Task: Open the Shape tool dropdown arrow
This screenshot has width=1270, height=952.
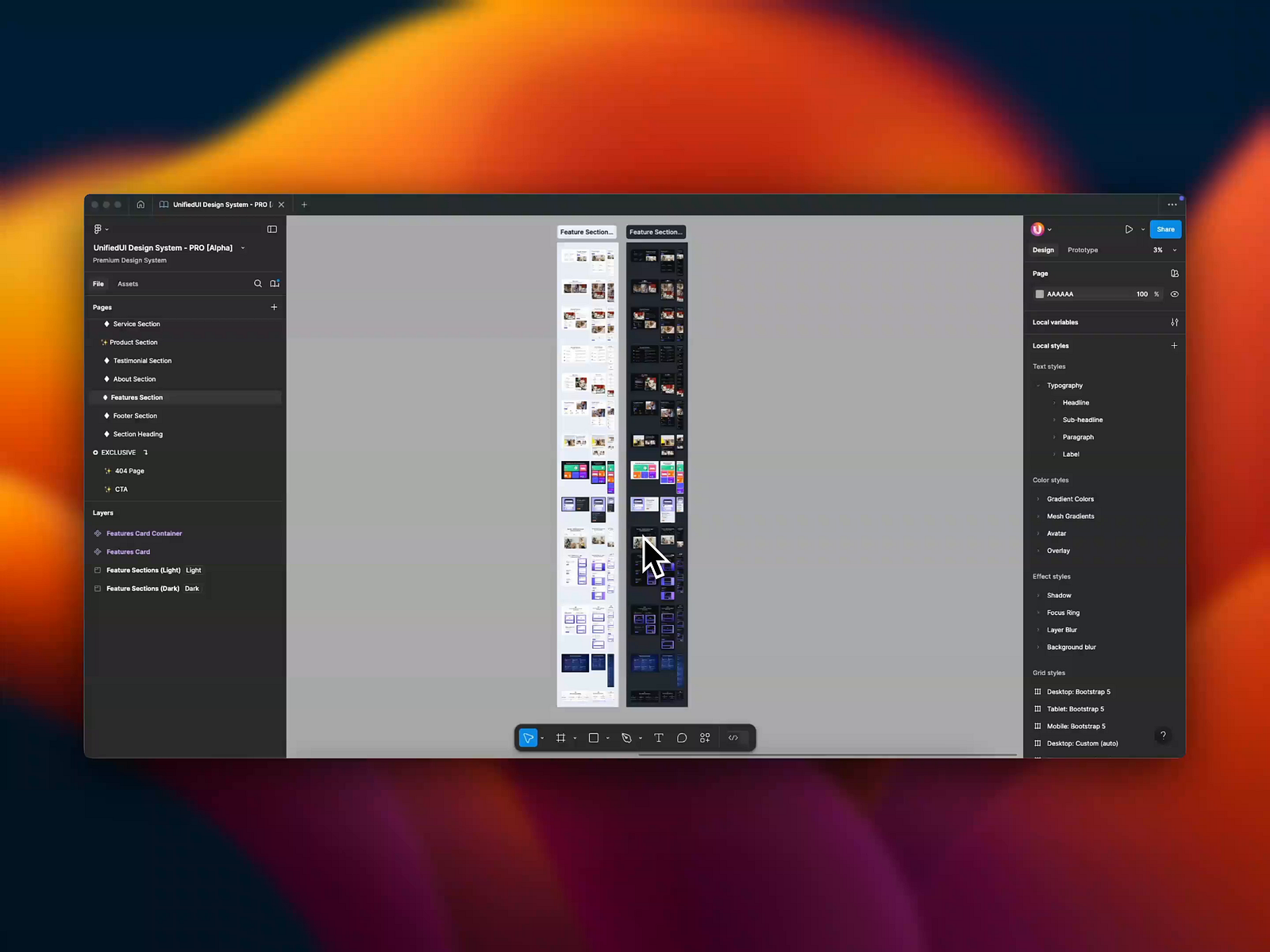Action: point(606,738)
